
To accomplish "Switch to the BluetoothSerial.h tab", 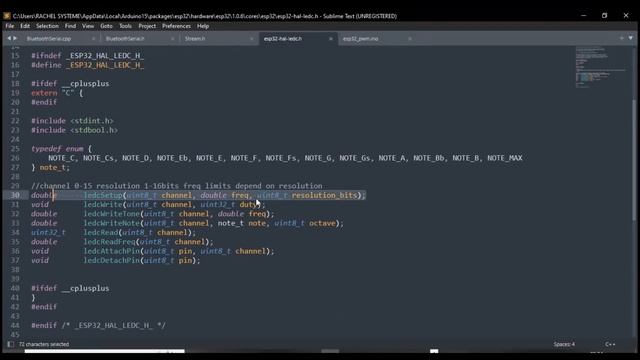I will coord(125,39).
